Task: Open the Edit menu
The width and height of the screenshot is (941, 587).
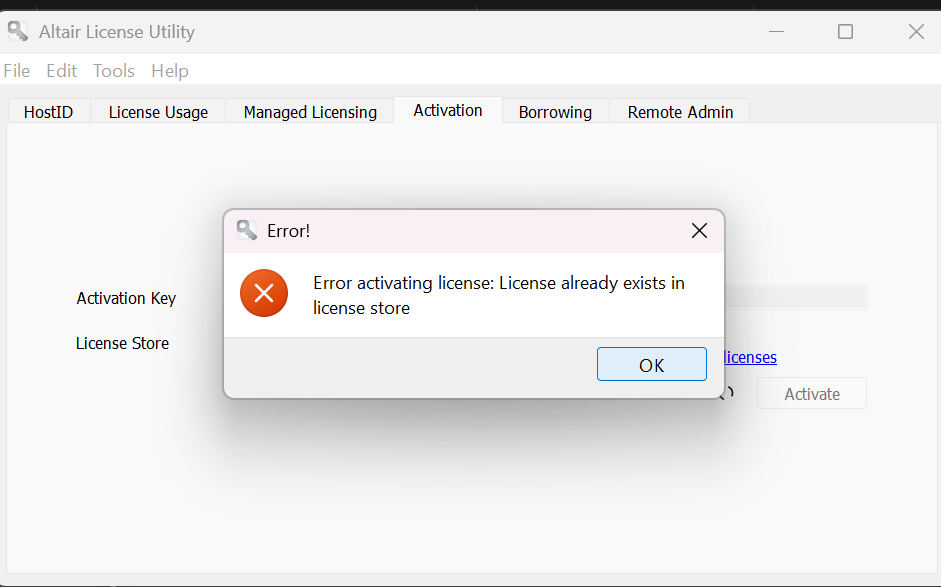Action: 61,71
